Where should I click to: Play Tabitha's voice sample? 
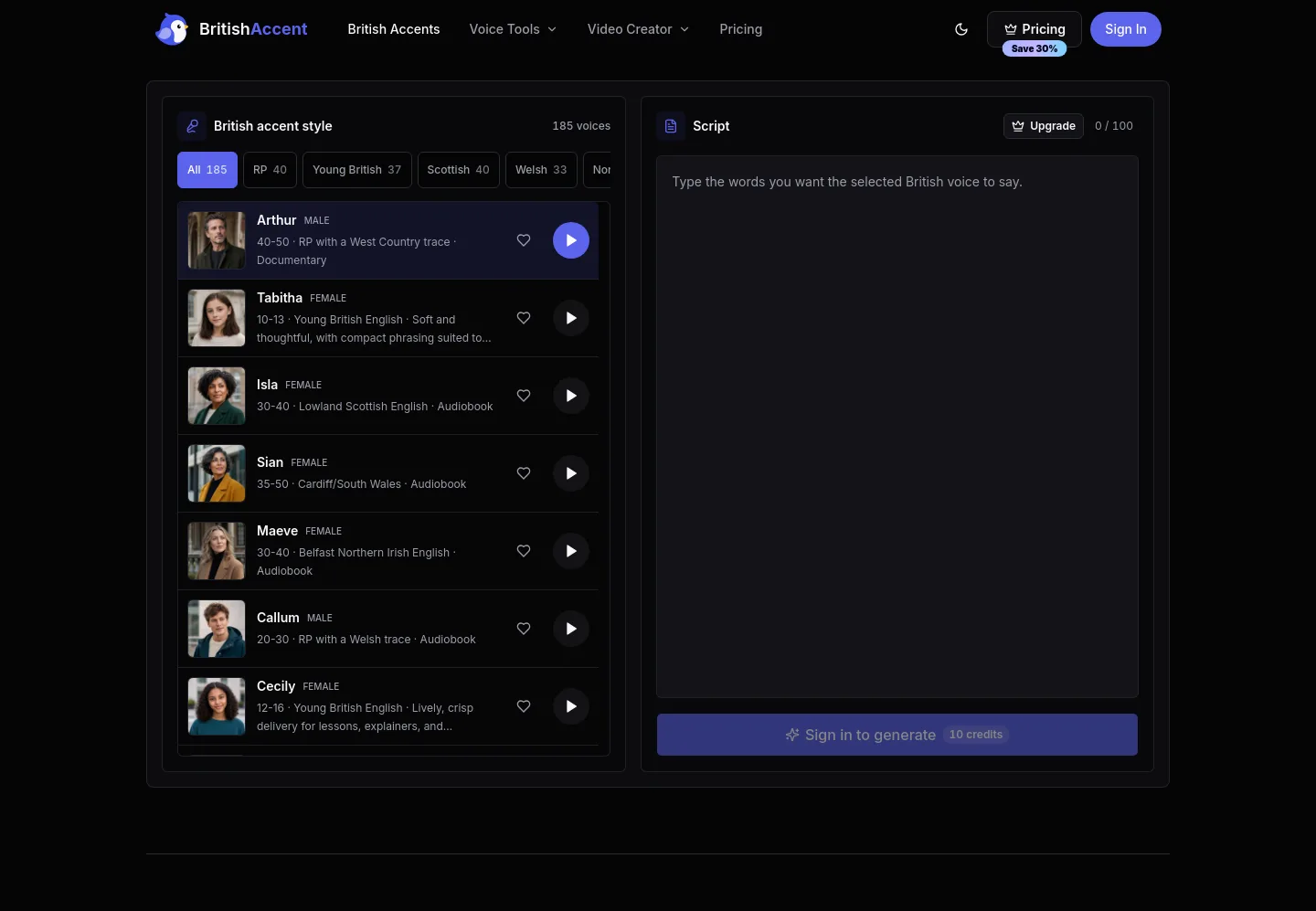pos(571,318)
